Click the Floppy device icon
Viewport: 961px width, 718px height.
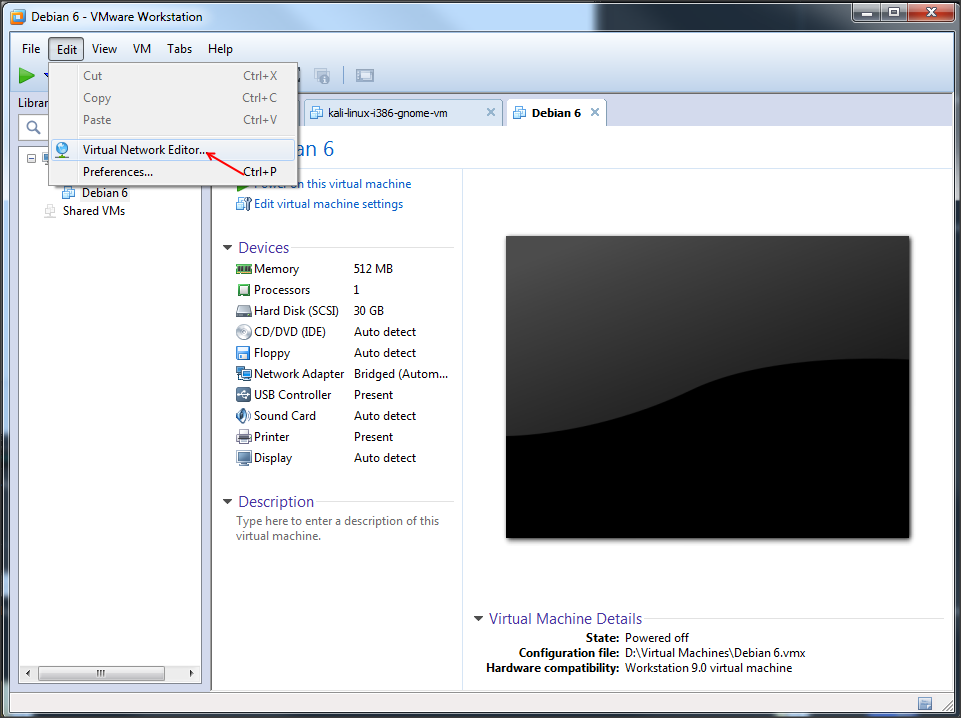pos(243,353)
